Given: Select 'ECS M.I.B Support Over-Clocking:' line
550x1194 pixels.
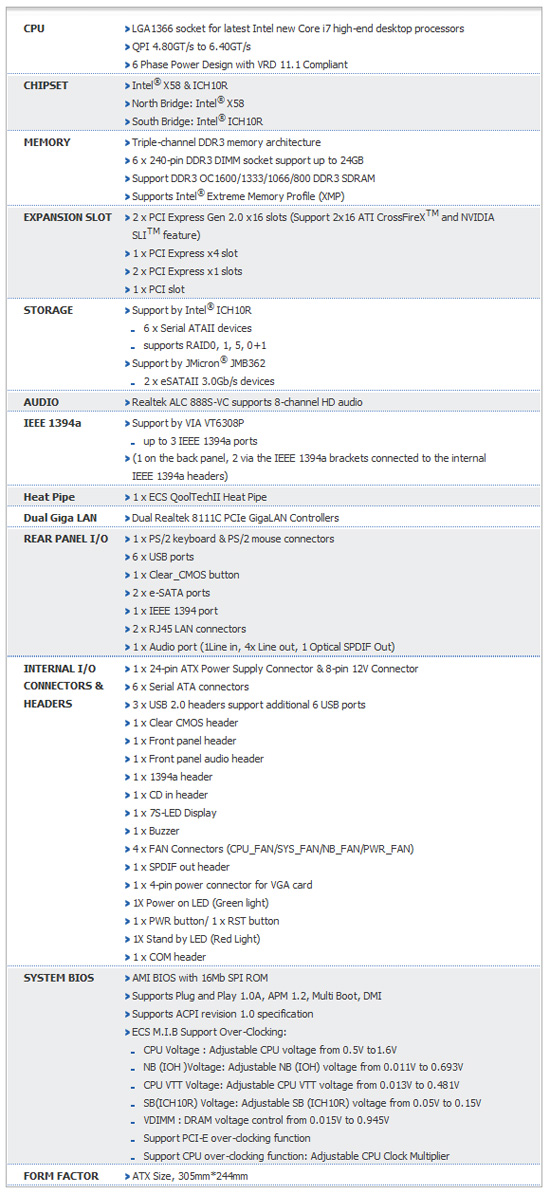Looking at the screenshot, I should pyautogui.click(x=209, y=1033).
